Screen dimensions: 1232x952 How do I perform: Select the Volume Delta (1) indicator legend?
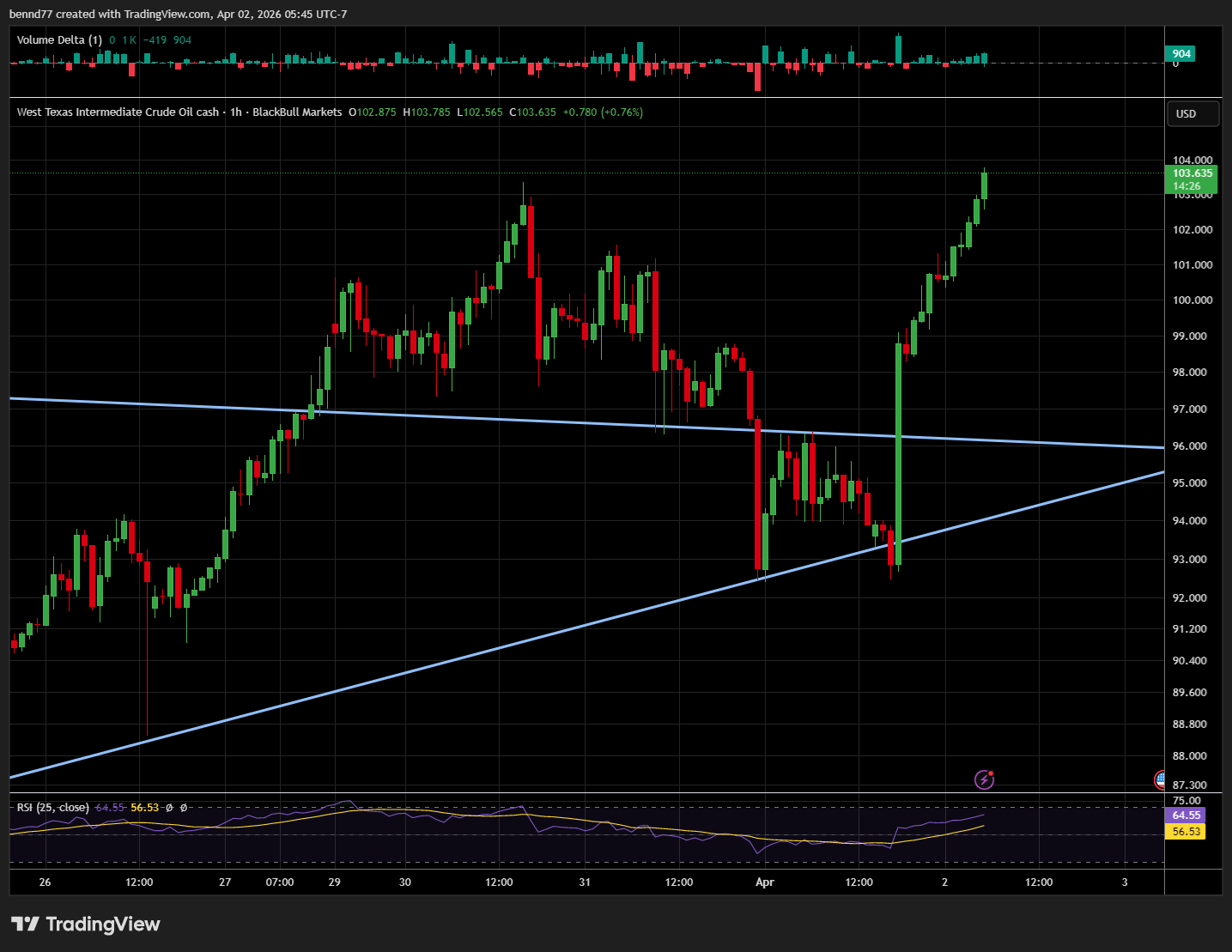(x=59, y=40)
